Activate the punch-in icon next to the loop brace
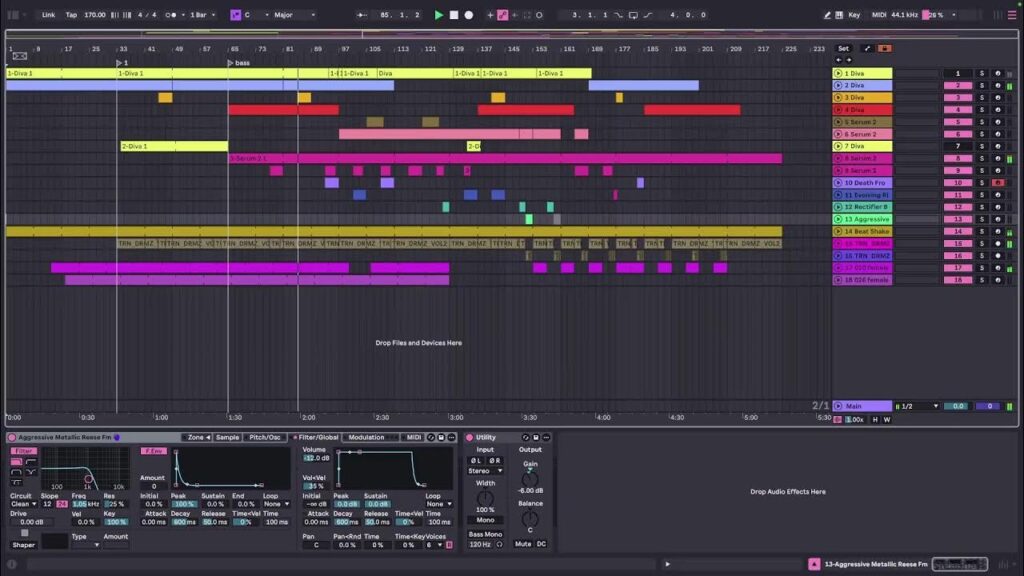1024x576 pixels. tap(617, 15)
